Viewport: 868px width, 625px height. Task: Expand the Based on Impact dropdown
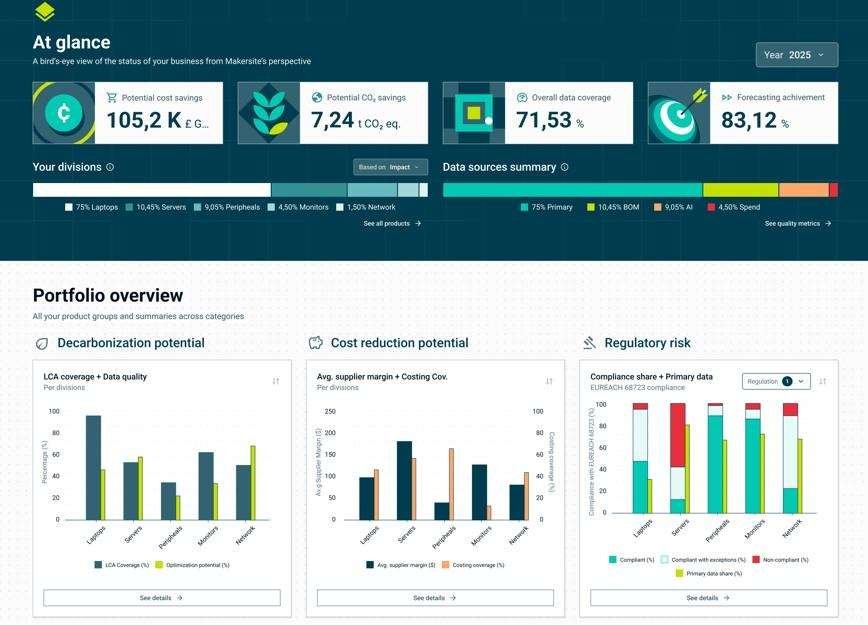390,168
